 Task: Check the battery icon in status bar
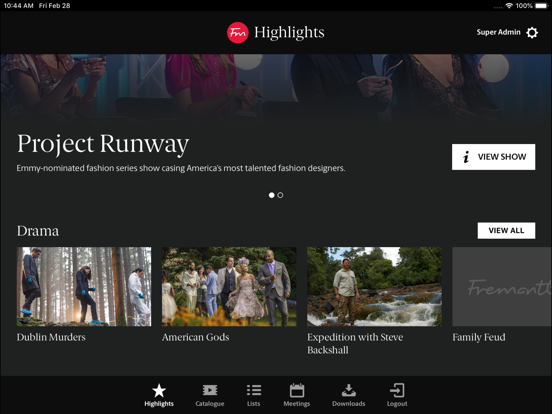point(541,6)
